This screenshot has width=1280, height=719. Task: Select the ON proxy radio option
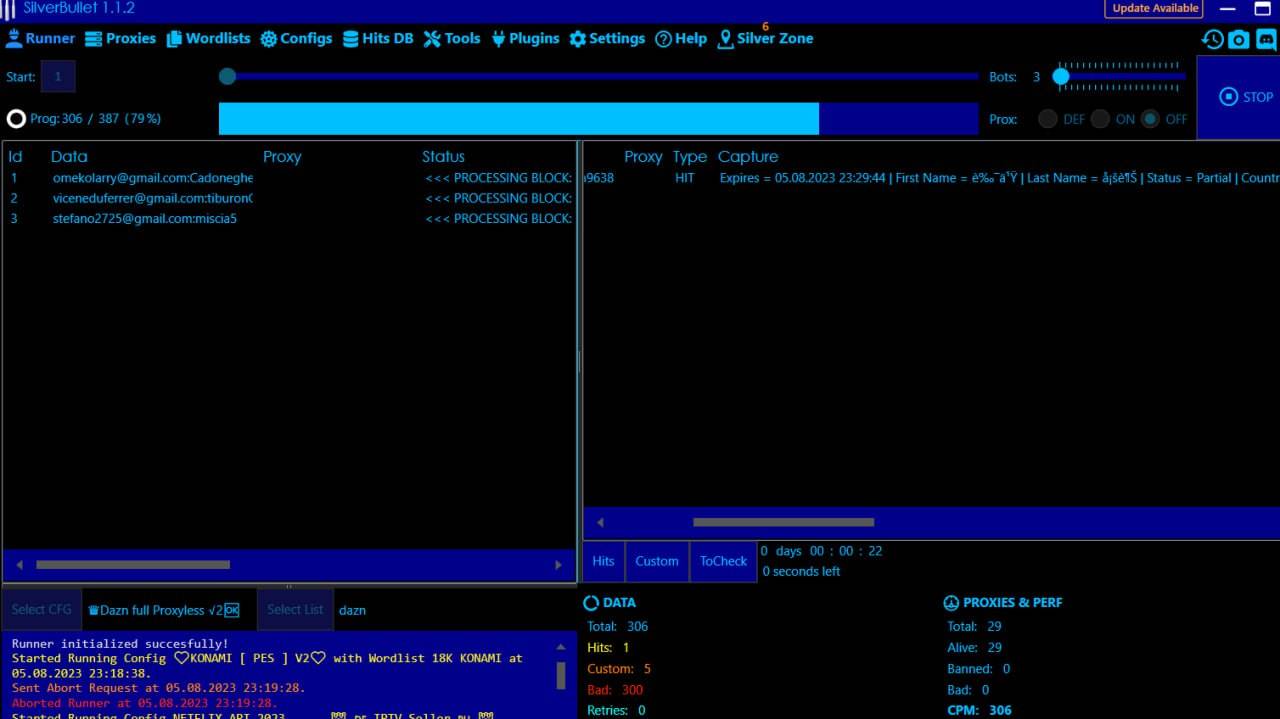pos(1100,119)
